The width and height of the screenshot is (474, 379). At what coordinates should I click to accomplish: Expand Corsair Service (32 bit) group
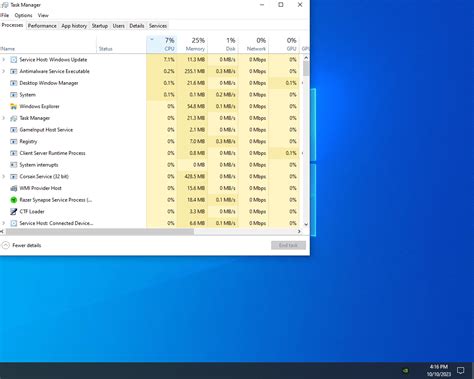tap(4, 176)
